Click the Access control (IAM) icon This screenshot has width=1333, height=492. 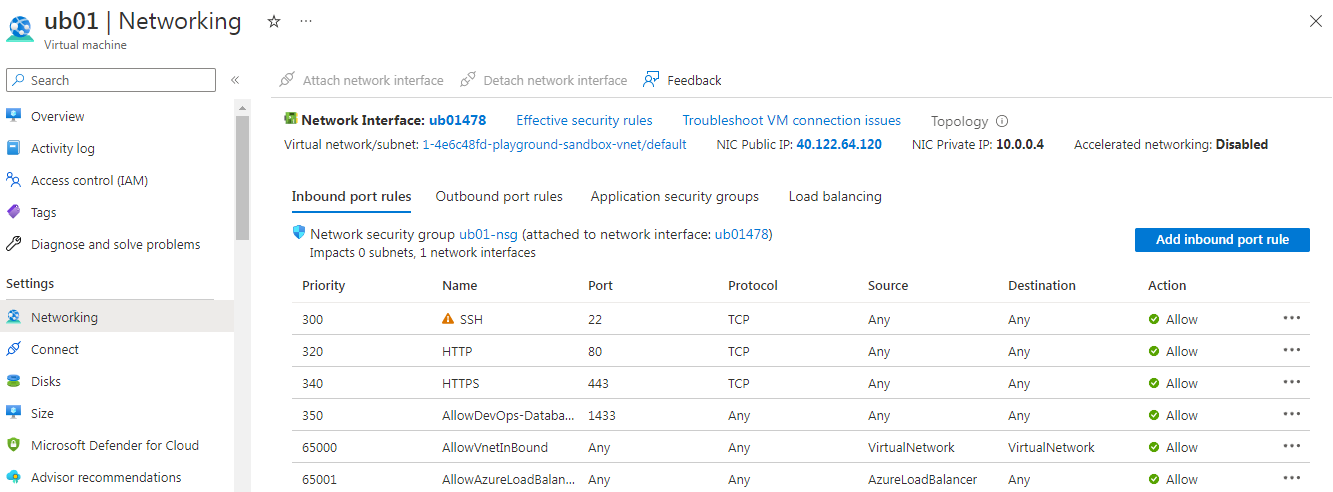coord(14,180)
